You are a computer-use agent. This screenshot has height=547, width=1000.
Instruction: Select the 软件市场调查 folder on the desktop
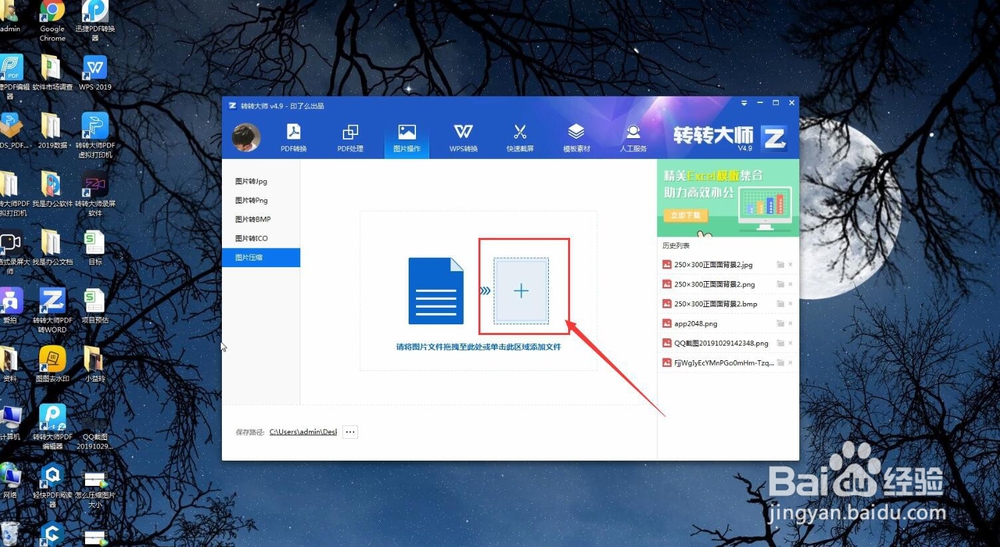coord(52,72)
